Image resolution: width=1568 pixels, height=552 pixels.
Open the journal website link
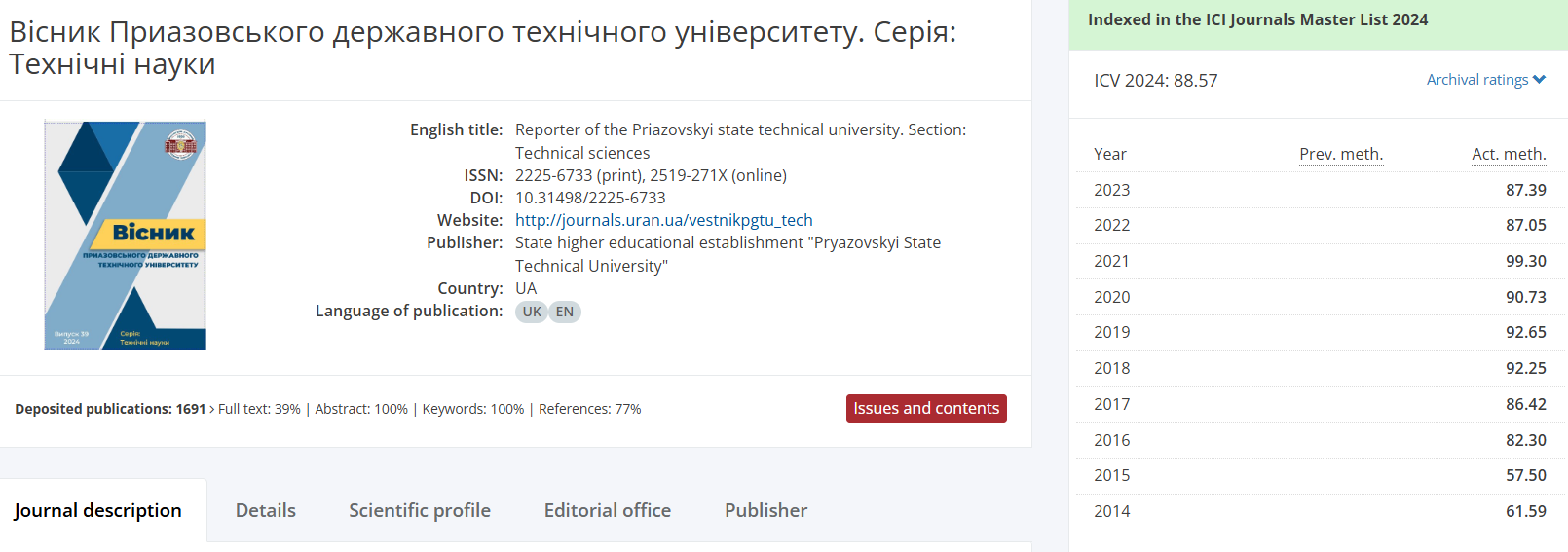663,220
